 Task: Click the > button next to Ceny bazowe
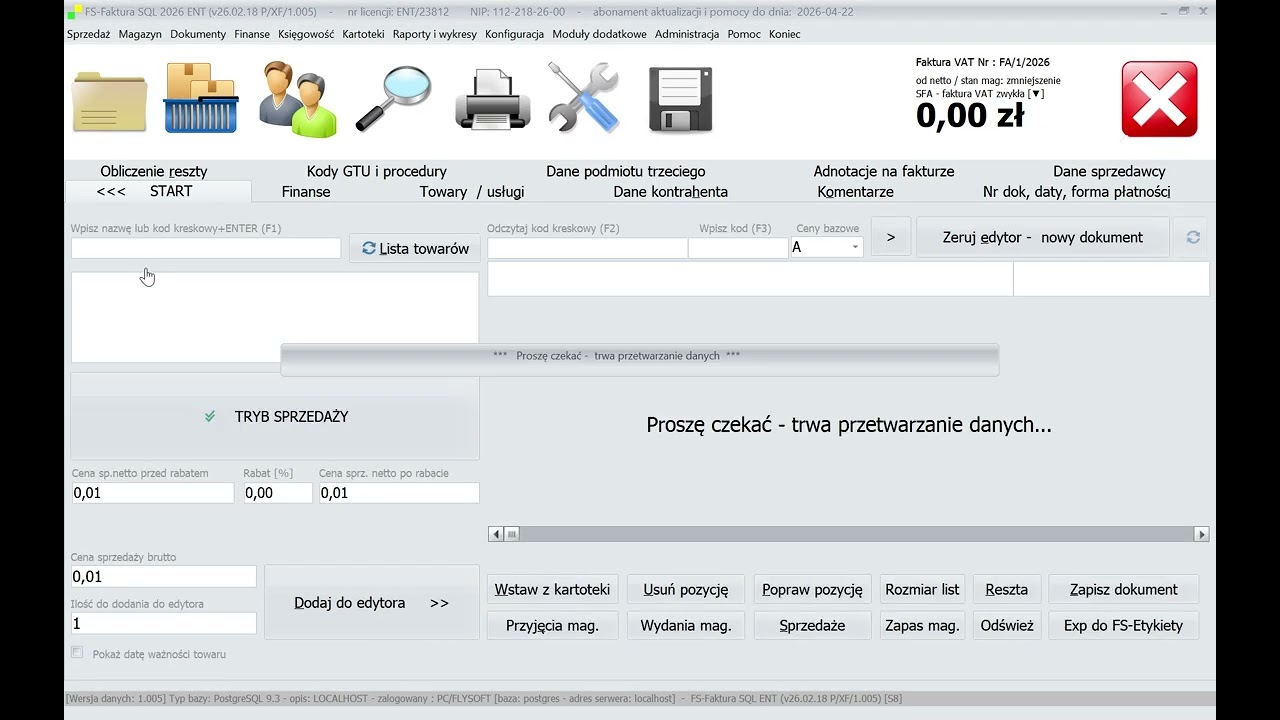(890, 237)
